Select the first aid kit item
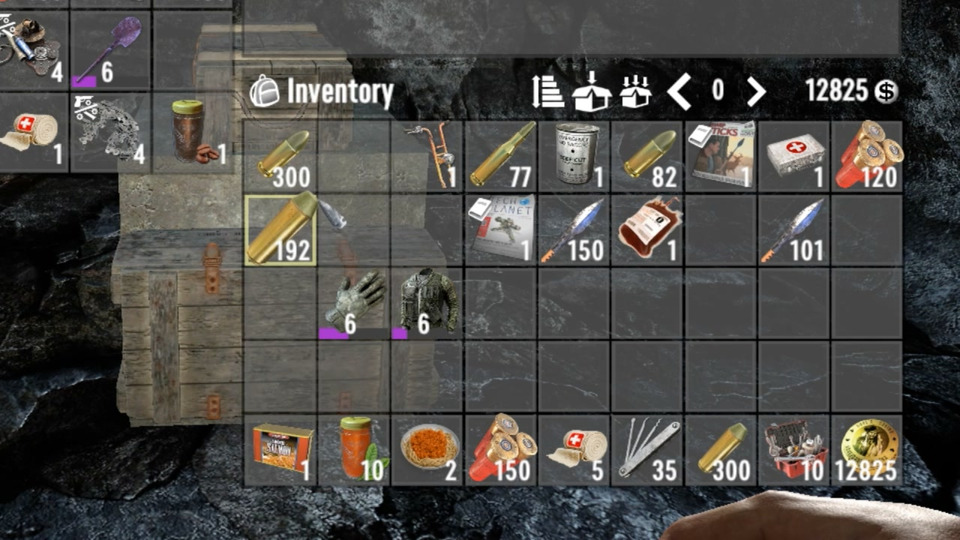This screenshot has height=540, width=960. pyautogui.click(x=794, y=156)
